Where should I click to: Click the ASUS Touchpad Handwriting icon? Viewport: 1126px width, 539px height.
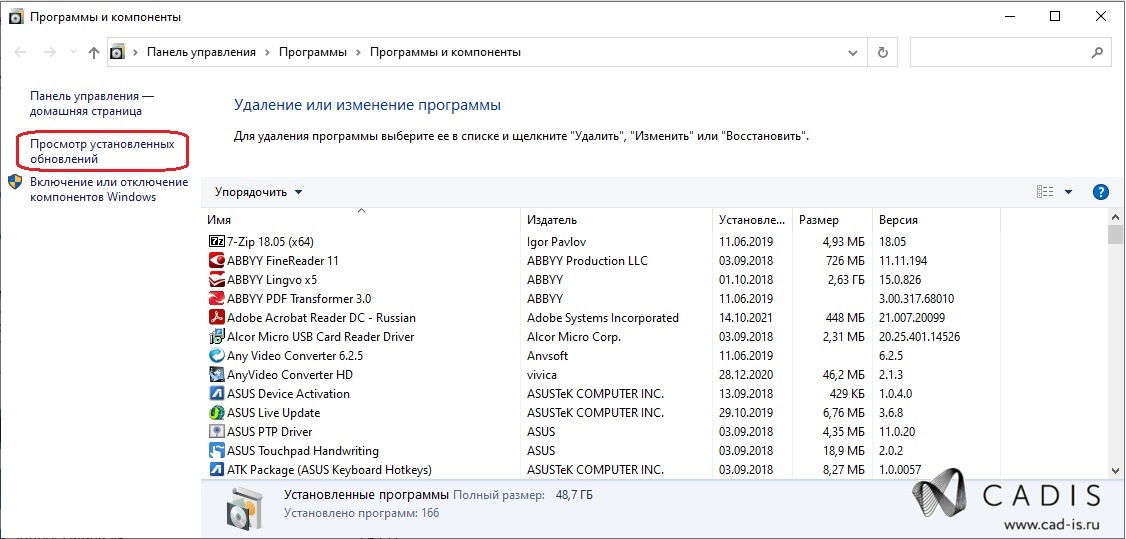pyautogui.click(x=216, y=451)
